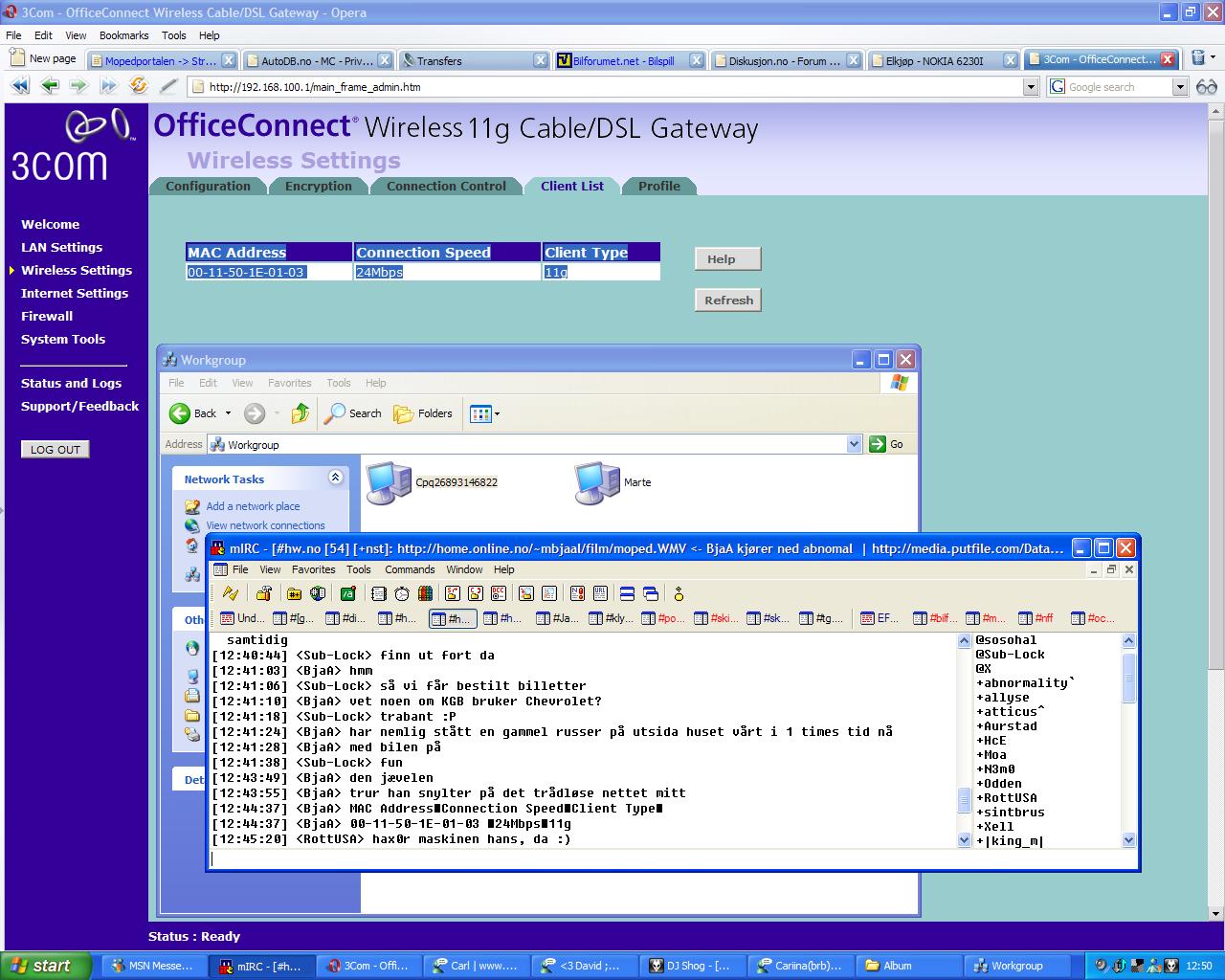Click Opera's green Back arrow
The height and width of the screenshot is (980, 1225).
[50, 86]
